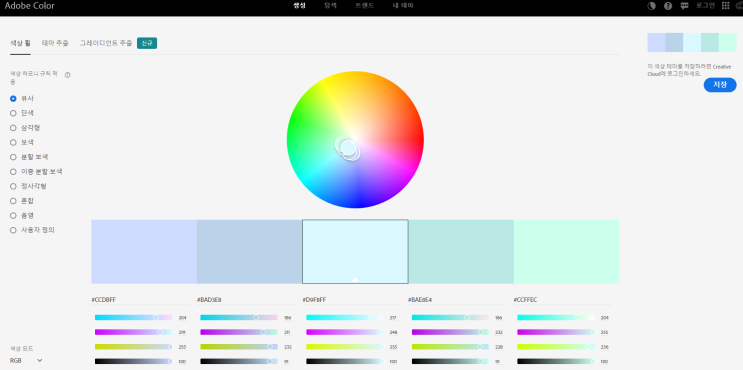Select the large #BAD3E8 color swatch
The image size is (743, 370).
[x=249, y=252]
